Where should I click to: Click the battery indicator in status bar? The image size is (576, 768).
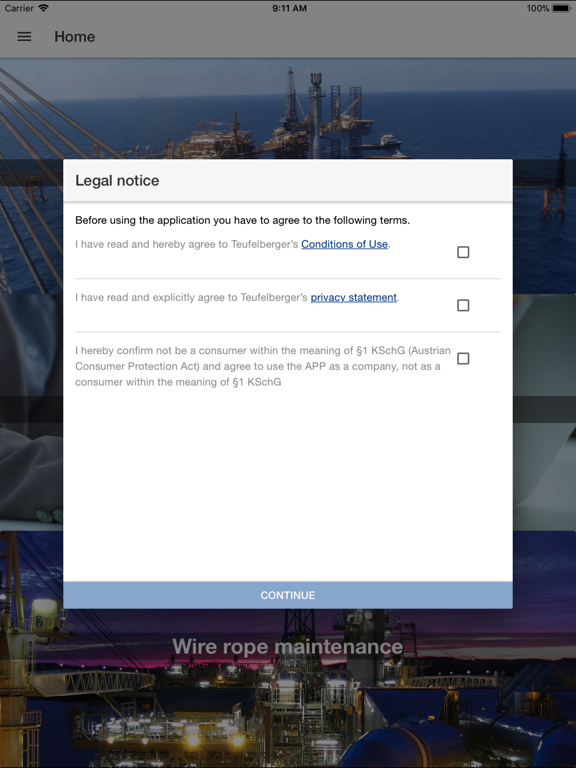[x=561, y=8]
